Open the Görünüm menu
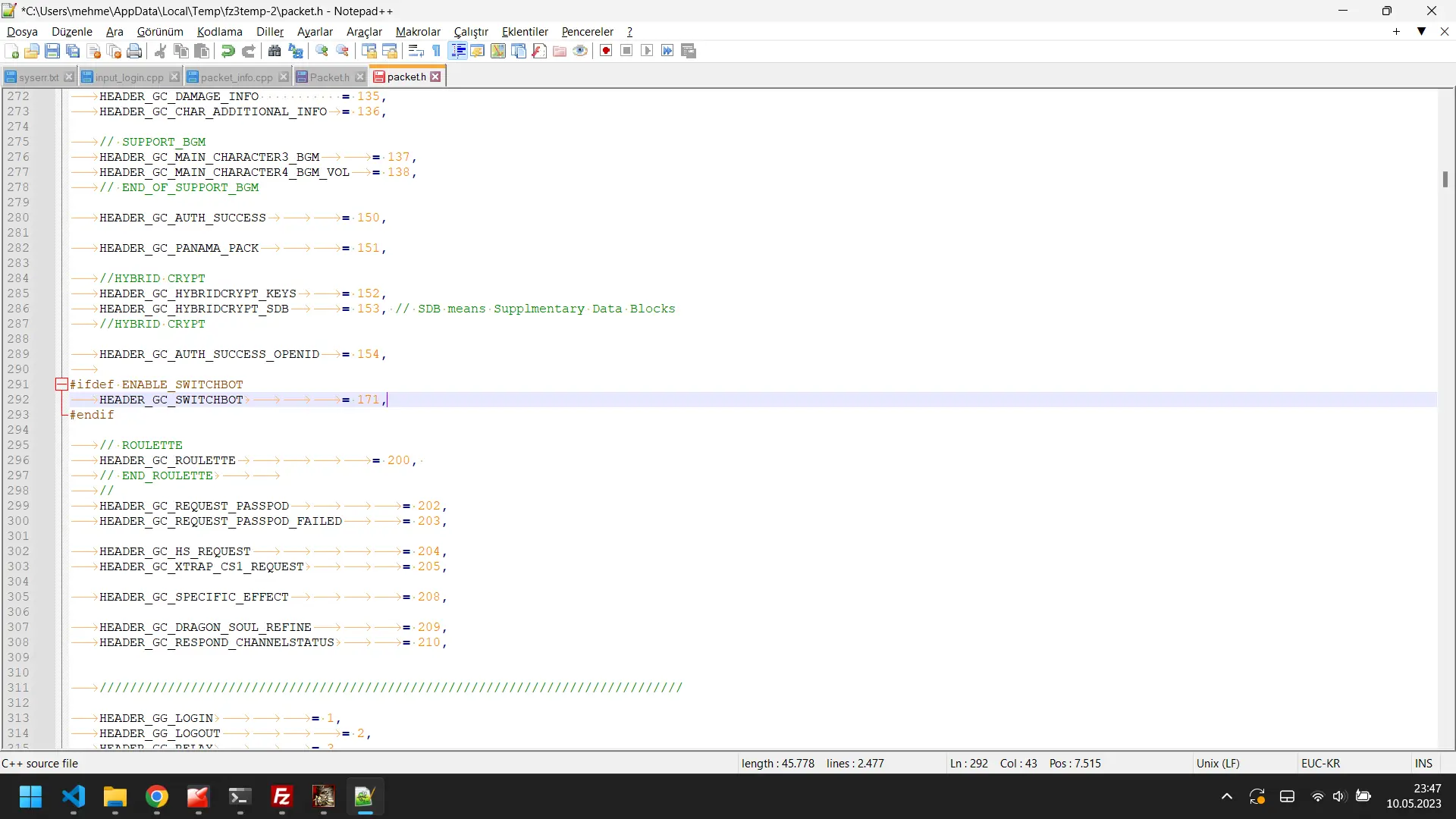 [x=160, y=32]
